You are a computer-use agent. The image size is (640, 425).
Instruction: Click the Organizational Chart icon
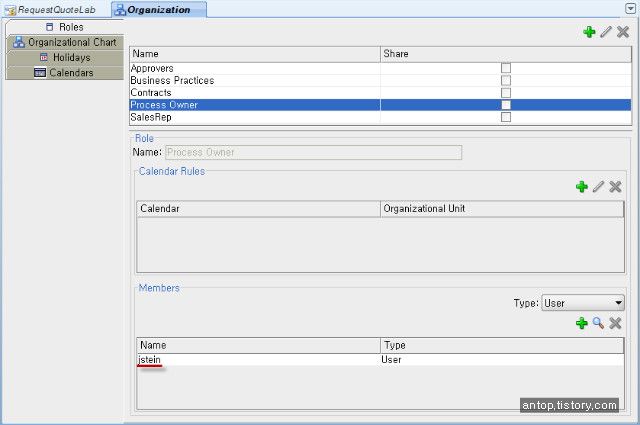click(x=19, y=42)
